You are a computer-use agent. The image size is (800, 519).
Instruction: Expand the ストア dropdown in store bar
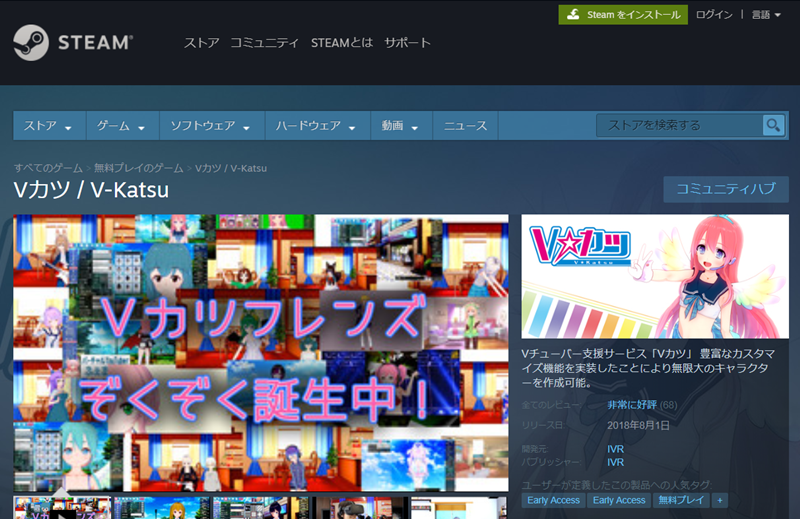pyautogui.click(x=49, y=126)
